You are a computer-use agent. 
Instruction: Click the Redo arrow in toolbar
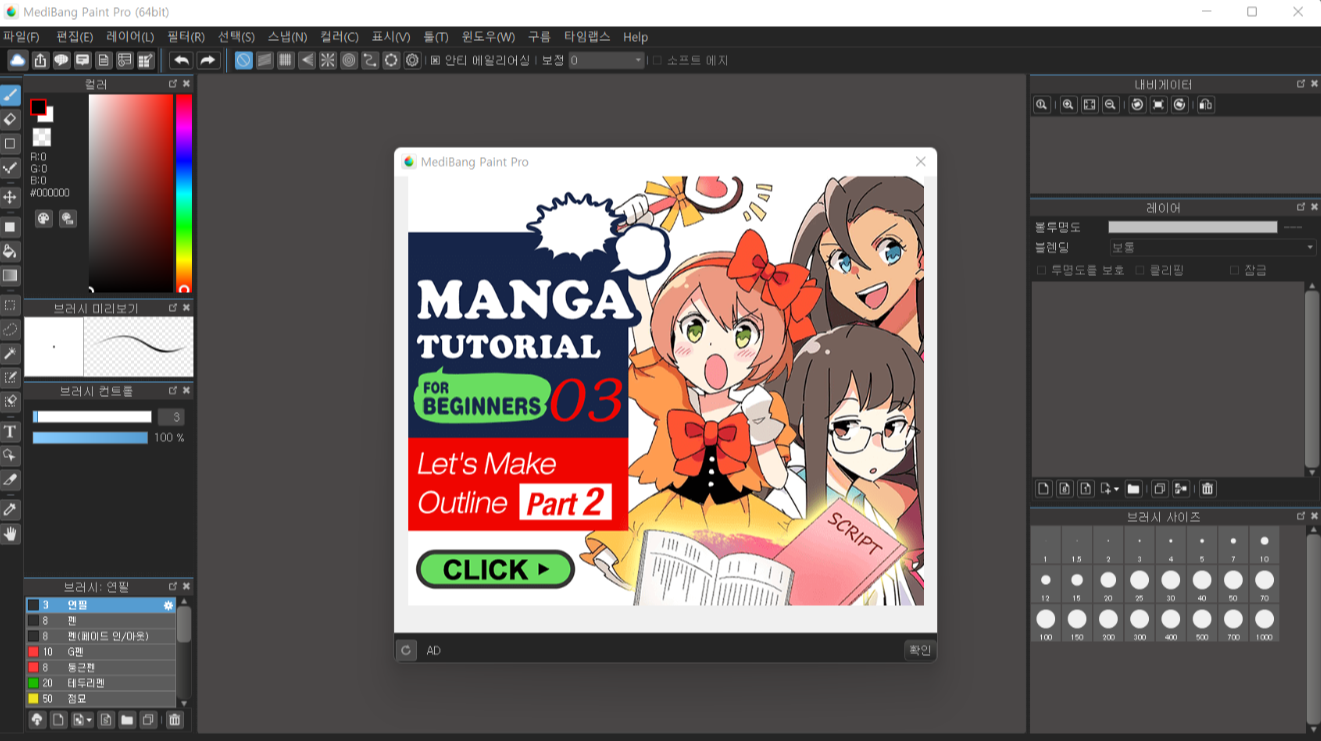click(208, 61)
